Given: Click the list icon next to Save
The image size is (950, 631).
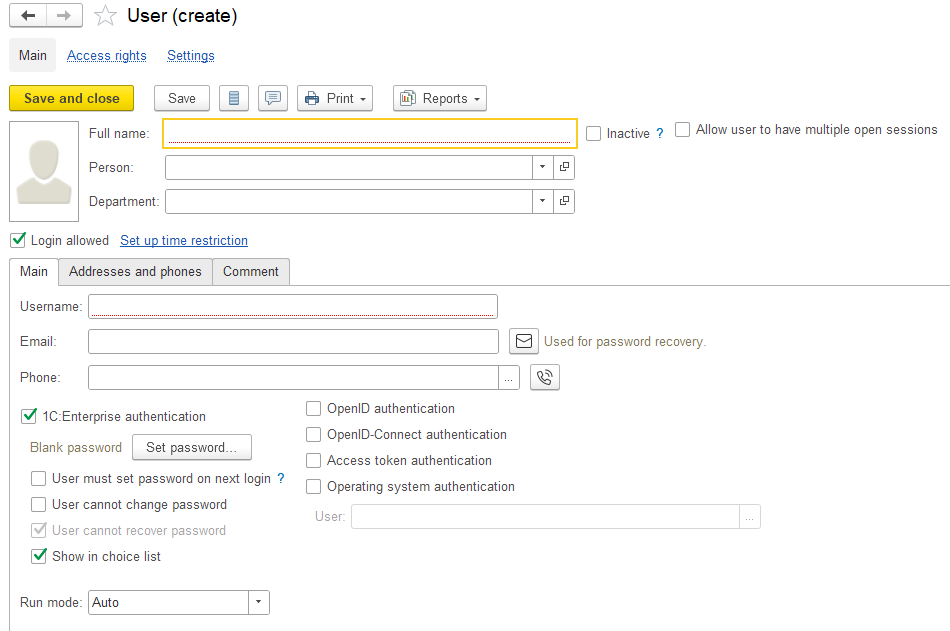Looking at the screenshot, I should (x=233, y=98).
